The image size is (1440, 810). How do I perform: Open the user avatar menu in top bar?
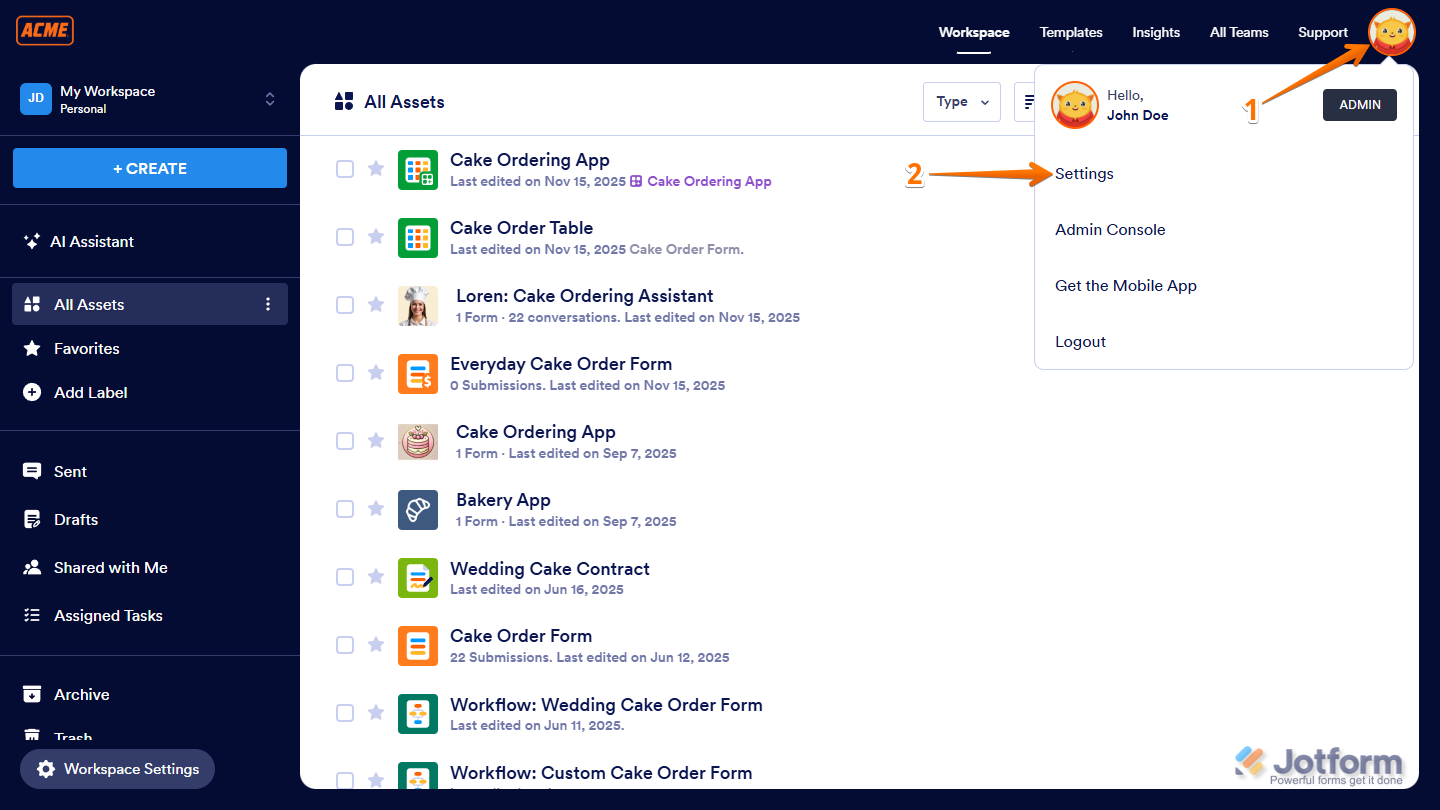coord(1392,33)
